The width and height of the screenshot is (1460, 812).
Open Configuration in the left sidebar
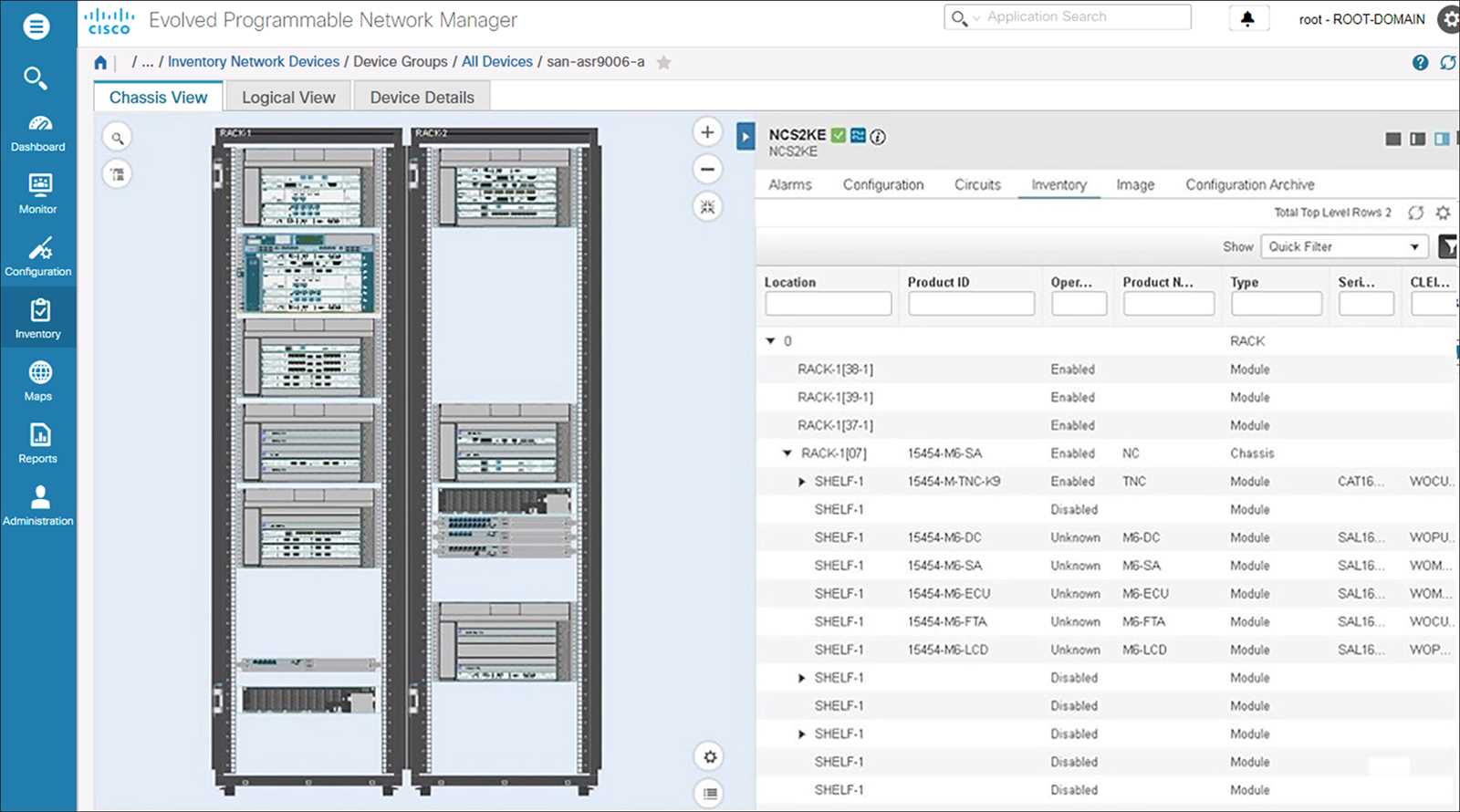(38, 257)
